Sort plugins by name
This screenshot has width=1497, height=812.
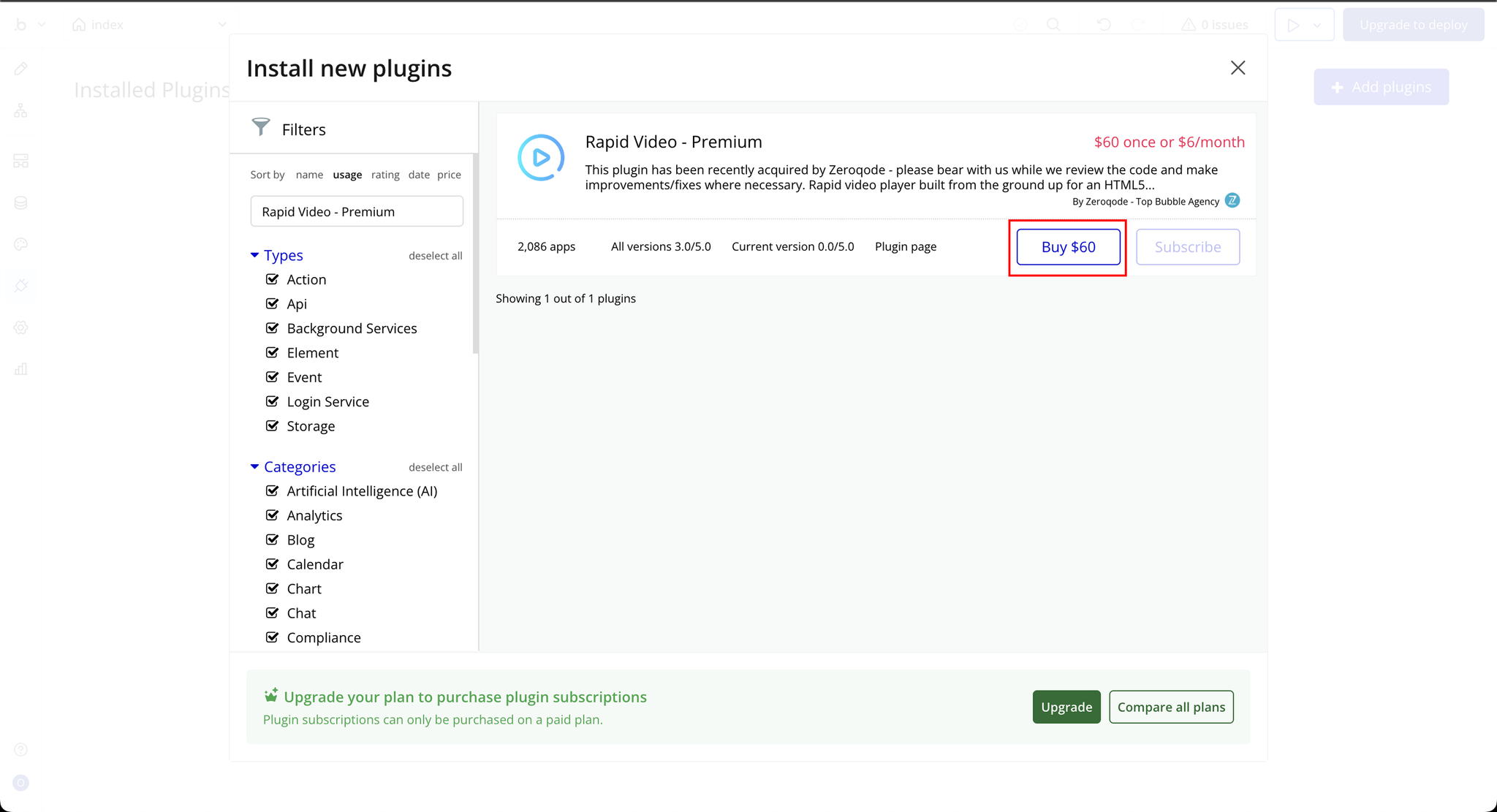(309, 175)
